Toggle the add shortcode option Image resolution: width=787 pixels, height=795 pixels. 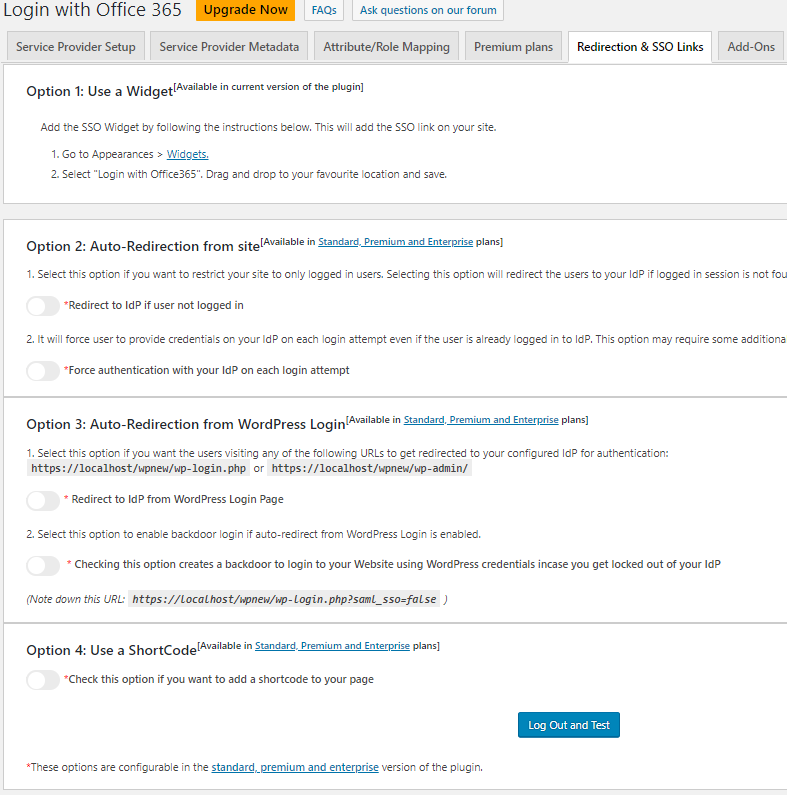click(43, 680)
